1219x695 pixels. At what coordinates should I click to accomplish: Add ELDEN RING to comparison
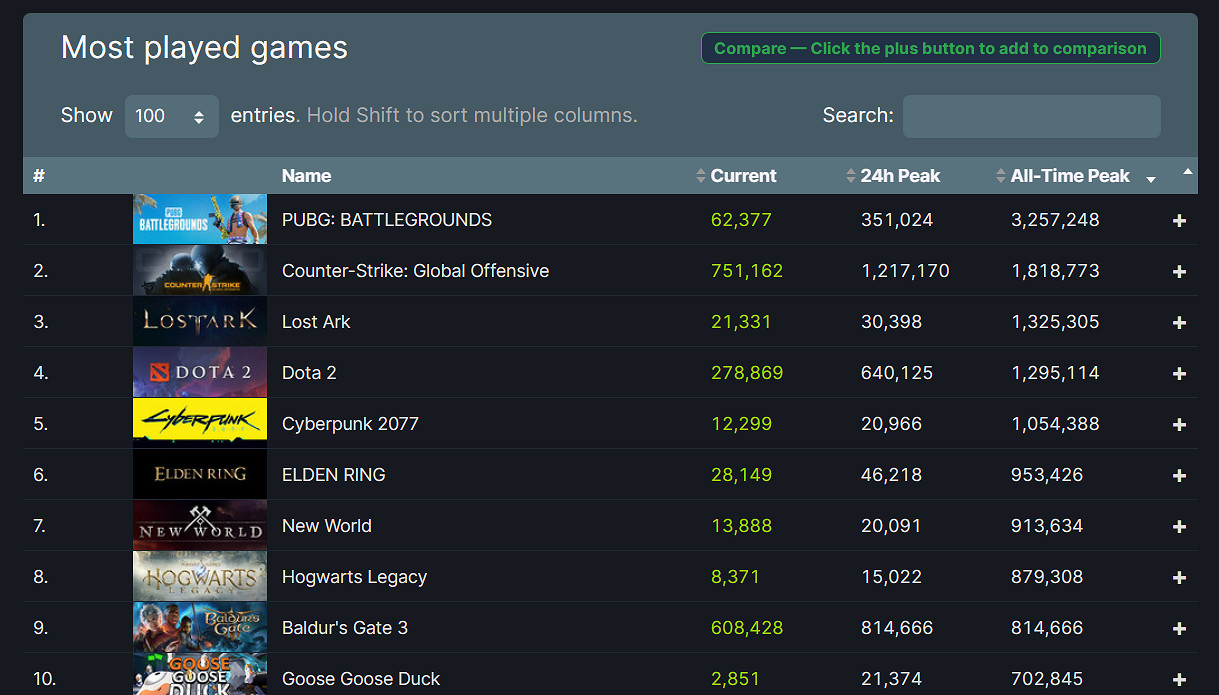coord(1179,474)
